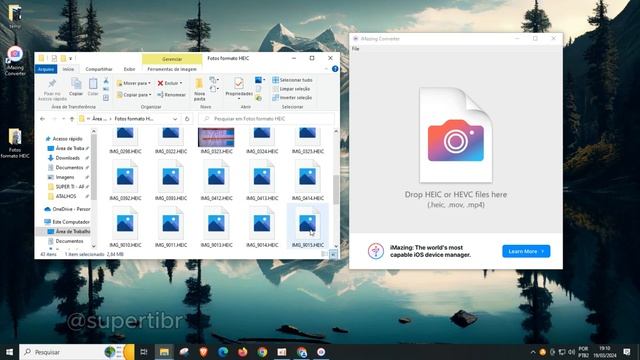Select Este Computador in navigation pane
Image resolution: width=640 pixels, height=360 pixels.
(67, 222)
